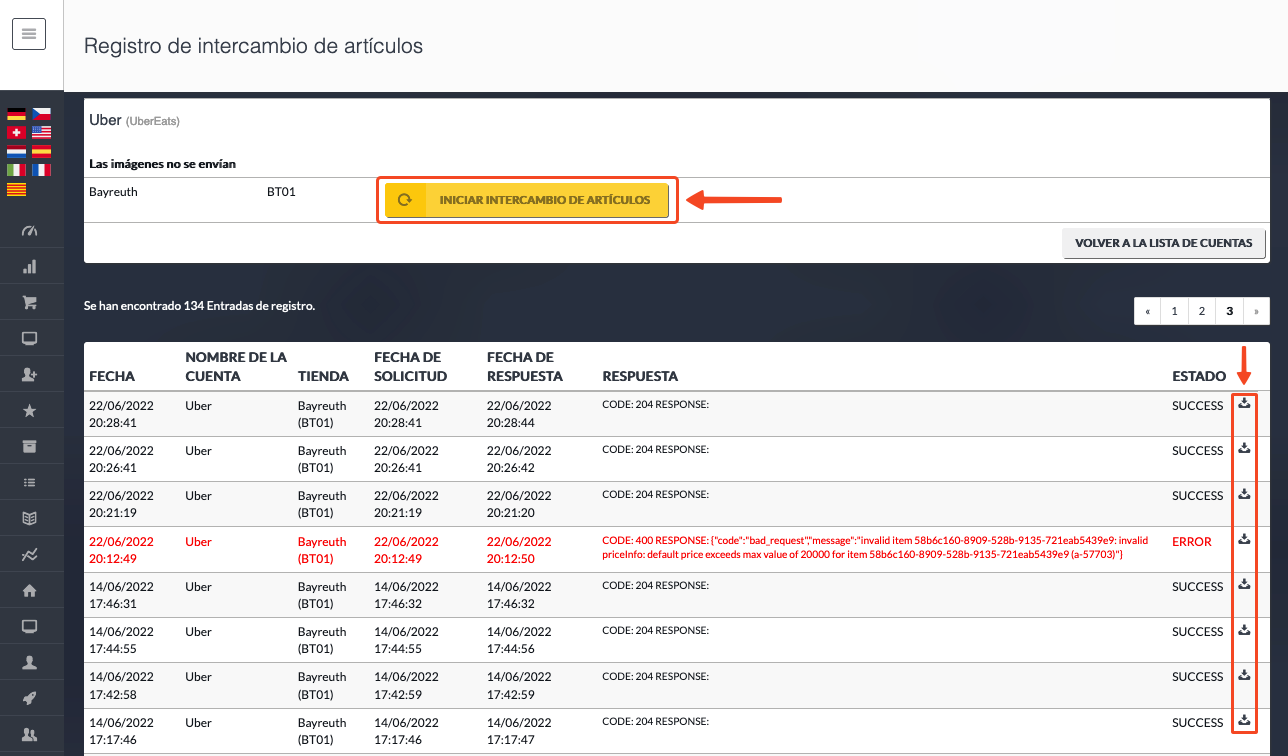Open the shopping cart sidebar icon
This screenshot has height=756, width=1288.
tap(29, 302)
